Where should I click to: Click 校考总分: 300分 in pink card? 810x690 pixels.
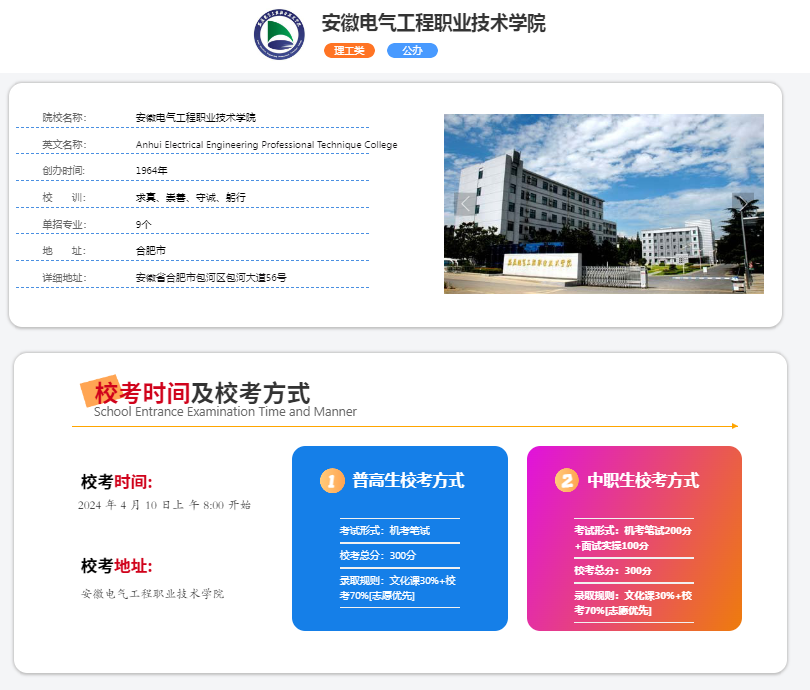(613, 571)
